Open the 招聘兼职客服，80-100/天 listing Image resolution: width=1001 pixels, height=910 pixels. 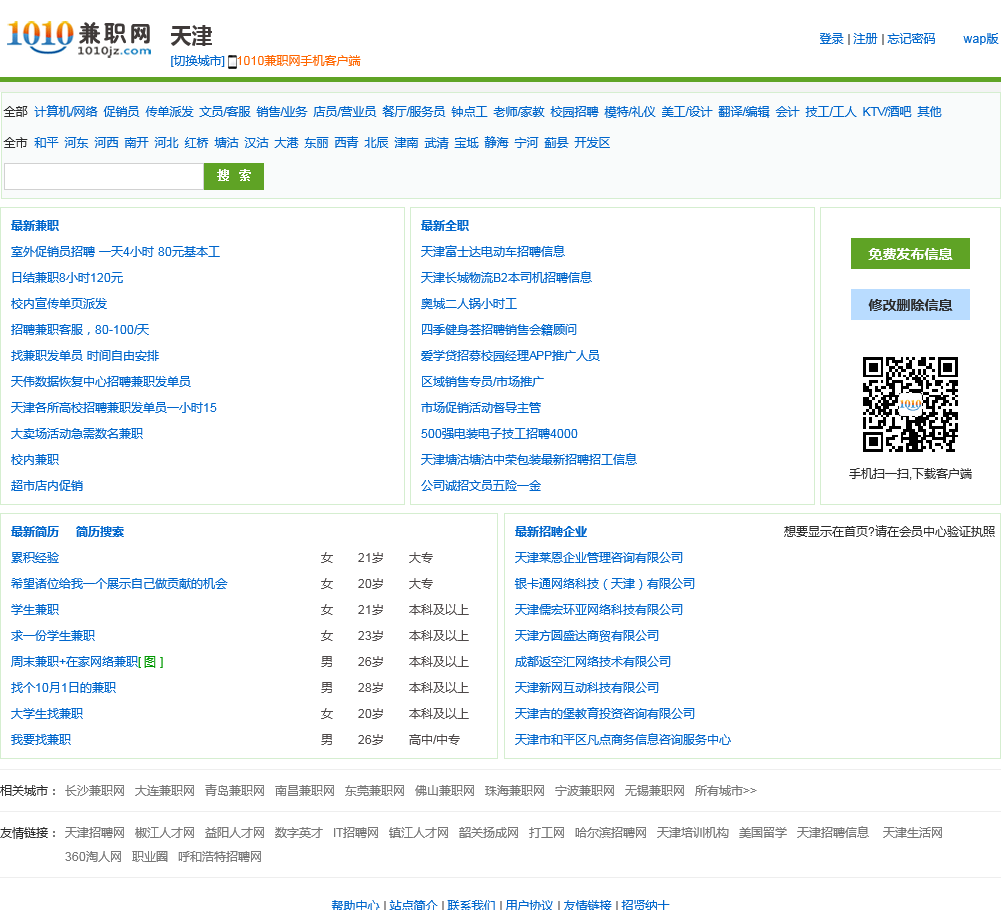tap(80, 330)
